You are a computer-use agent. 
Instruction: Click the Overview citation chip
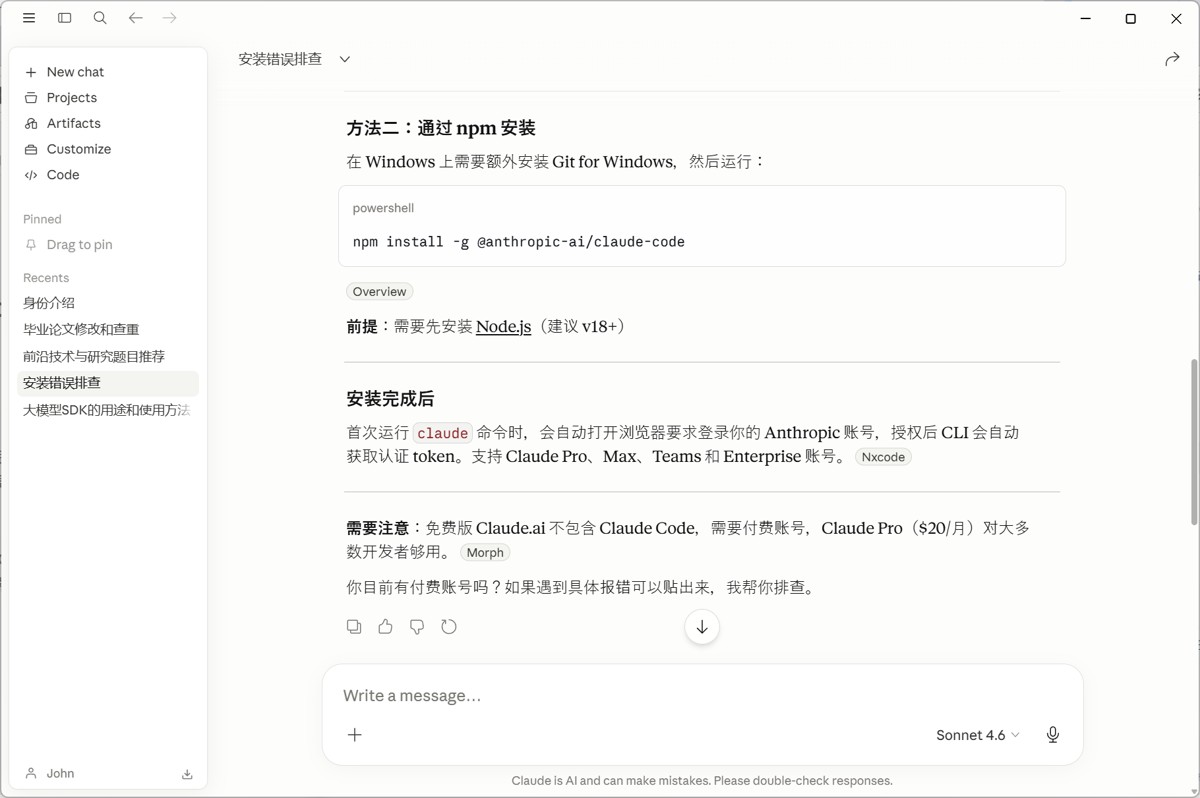point(379,292)
